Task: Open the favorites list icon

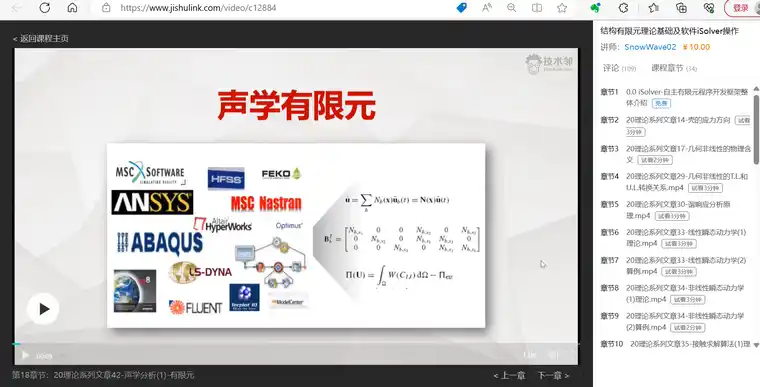Action: tap(653, 8)
